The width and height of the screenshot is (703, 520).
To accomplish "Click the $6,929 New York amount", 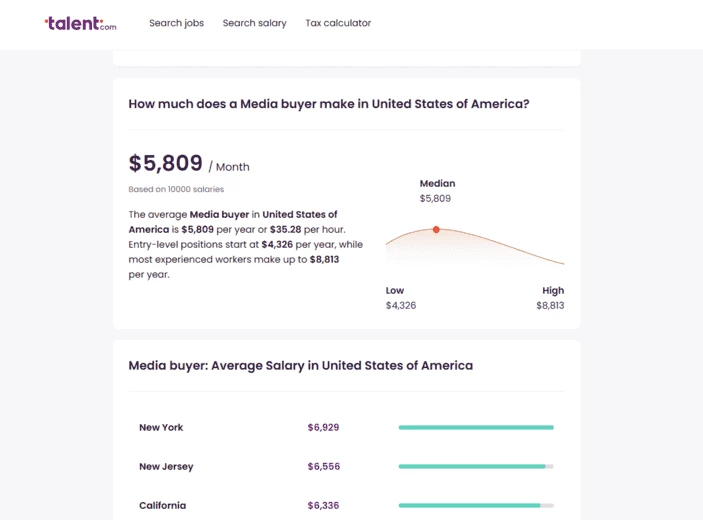I will point(323,427).
